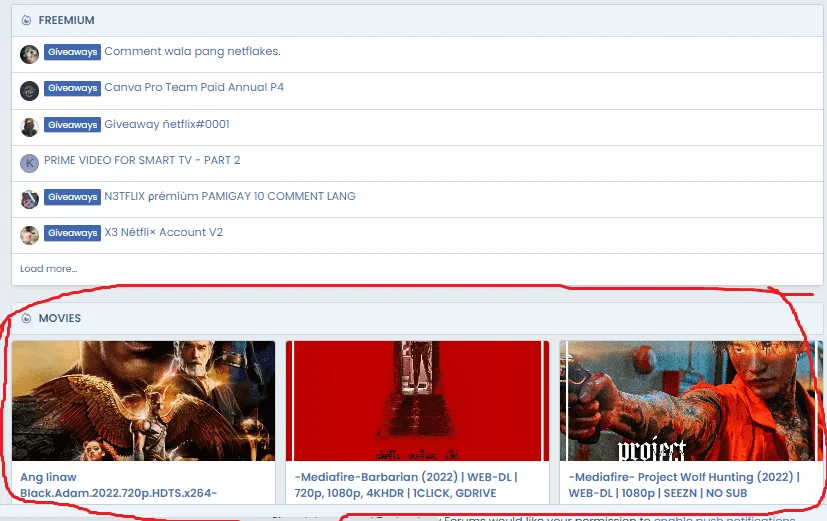Open the FREEMIUM section title
This screenshot has height=521, width=827.
[66, 20]
